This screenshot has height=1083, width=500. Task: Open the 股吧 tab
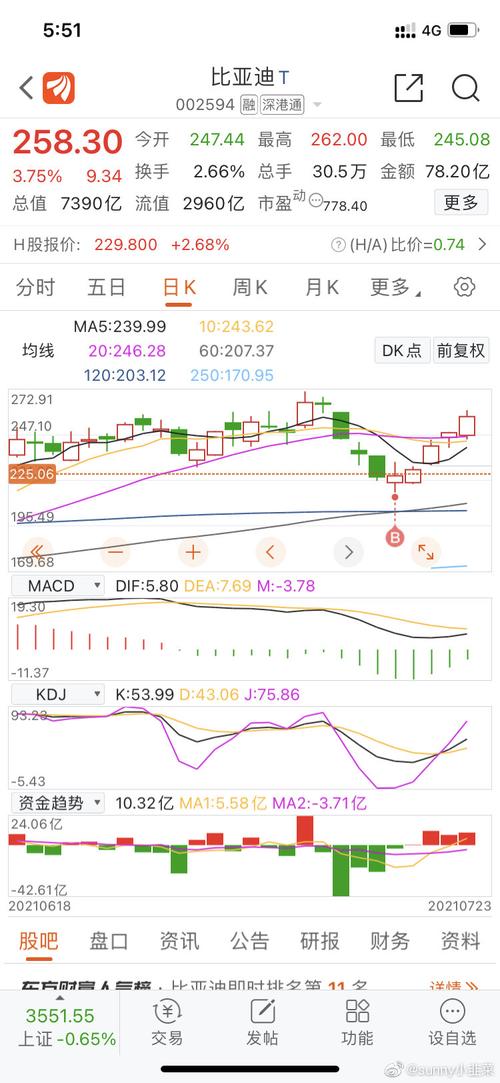click(38, 940)
